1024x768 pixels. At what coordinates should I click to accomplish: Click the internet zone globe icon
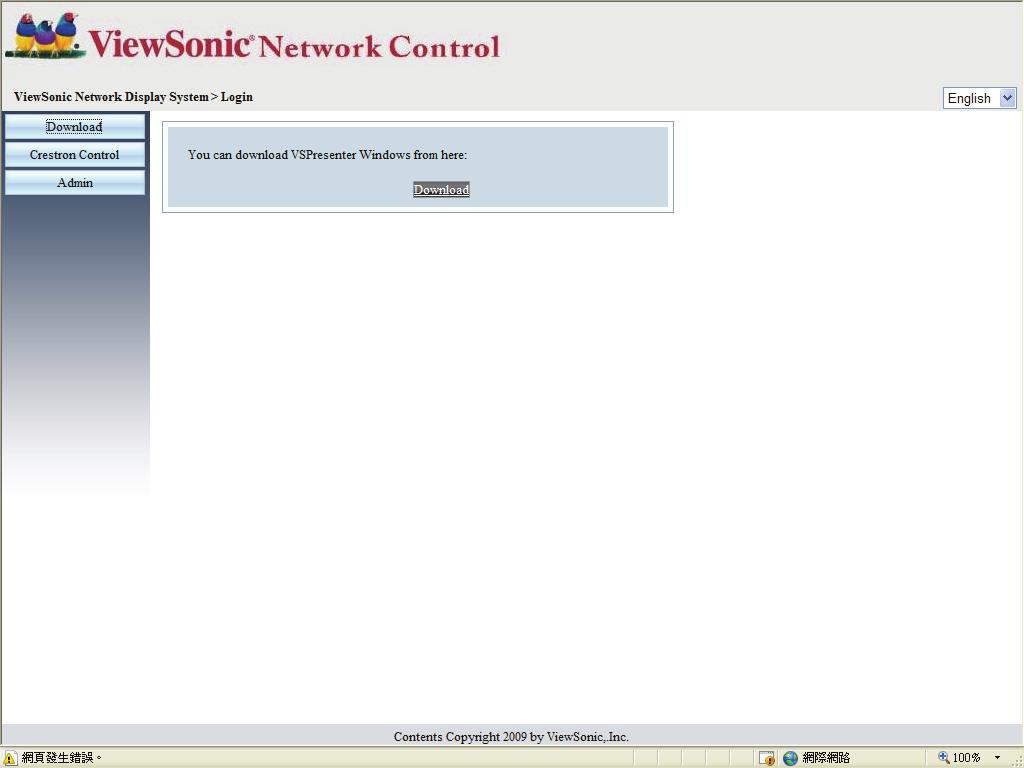(791, 758)
